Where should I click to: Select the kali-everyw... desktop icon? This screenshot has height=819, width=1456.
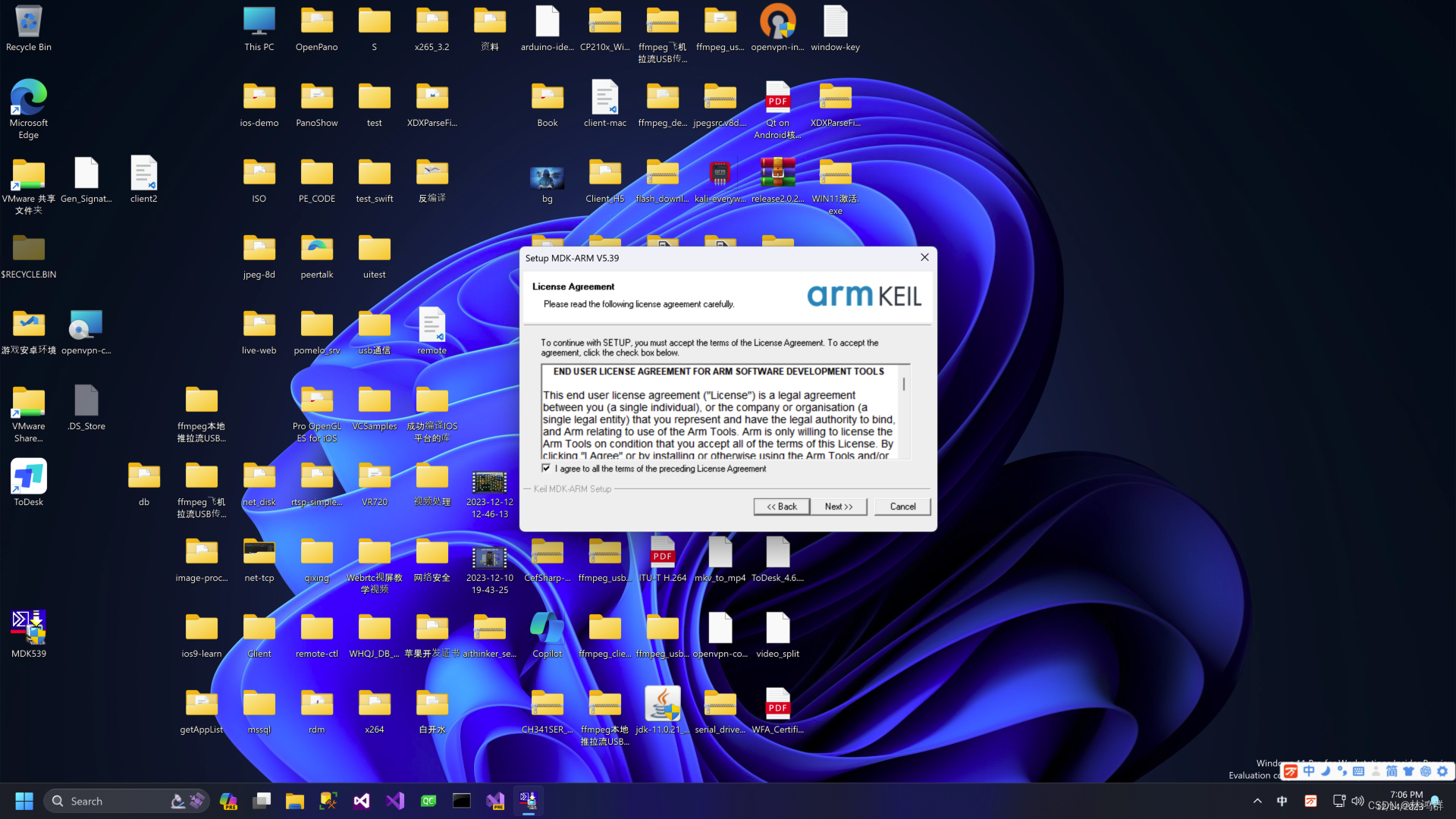click(720, 180)
